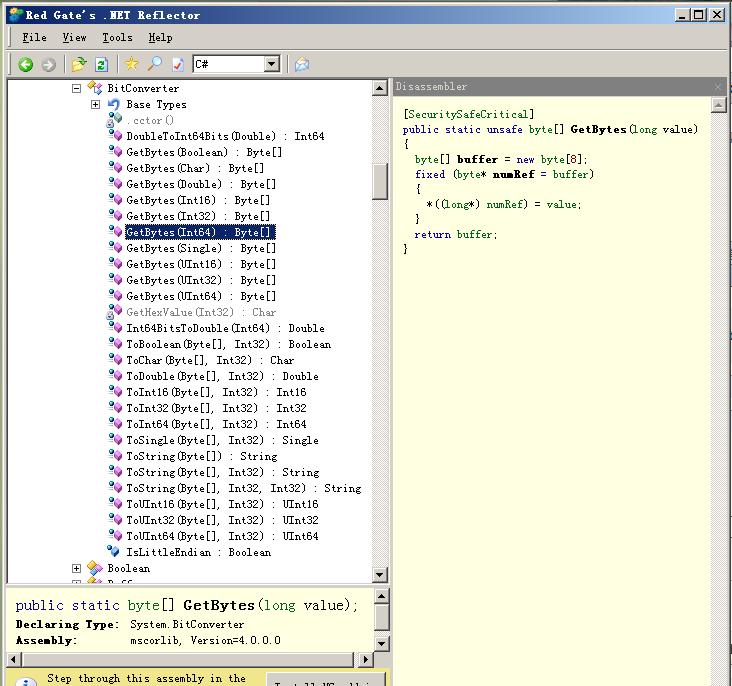The width and height of the screenshot is (732, 686).
Task: Open Search with the magnifier icon
Action: click(x=155, y=64)
